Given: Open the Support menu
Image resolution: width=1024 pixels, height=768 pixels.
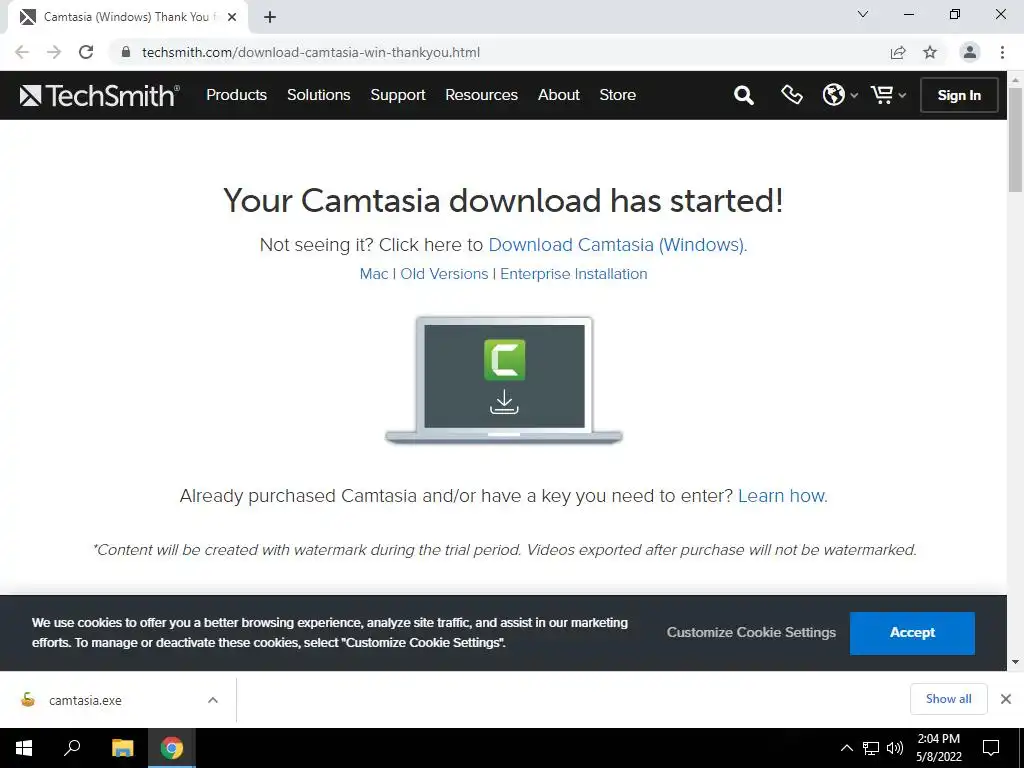Looking at the screenshot, I should pyautogui.click(x=398, y=95).
